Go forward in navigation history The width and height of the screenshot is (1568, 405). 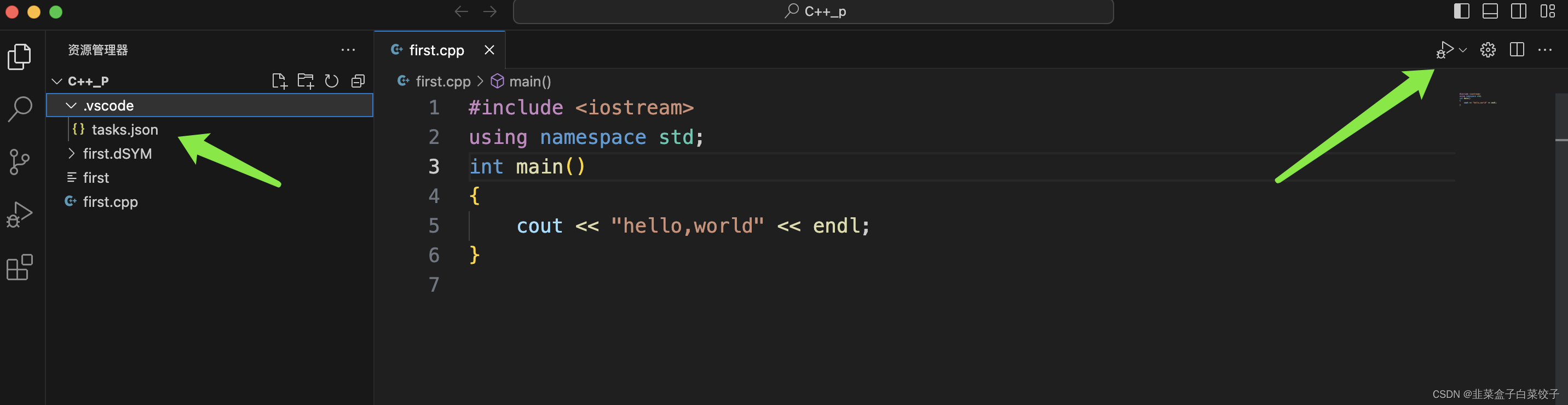(490, 11)
